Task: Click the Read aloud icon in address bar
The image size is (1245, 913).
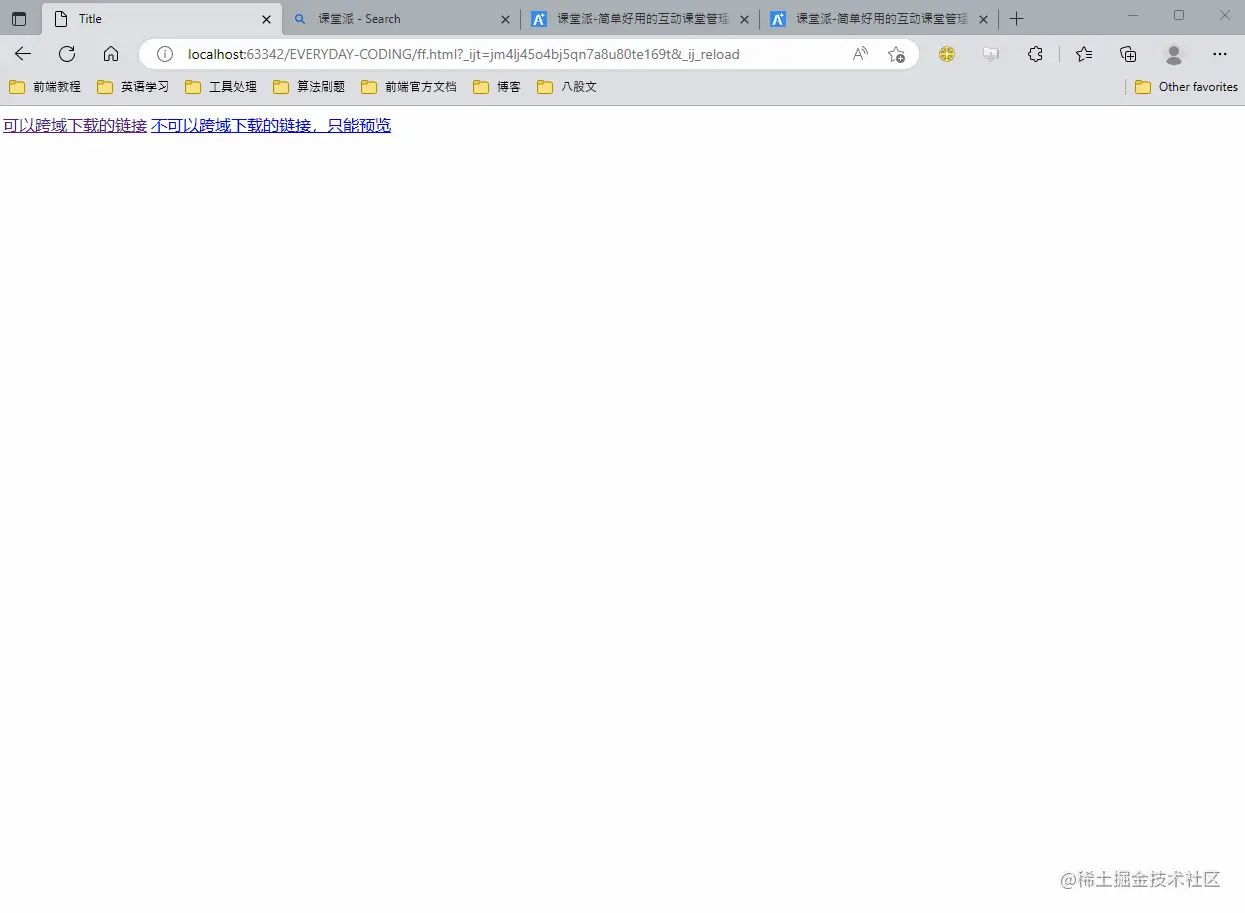Action: [860, 54]
